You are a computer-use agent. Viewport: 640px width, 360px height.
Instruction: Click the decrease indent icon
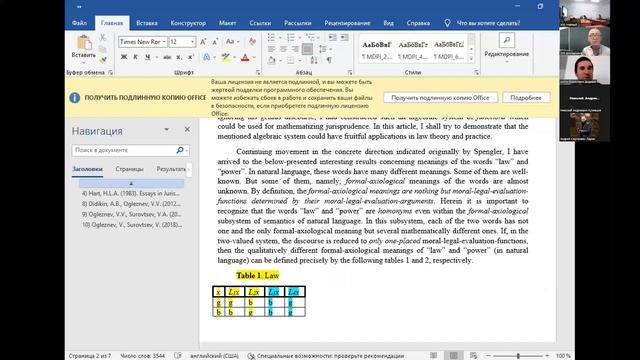point(333,38)
